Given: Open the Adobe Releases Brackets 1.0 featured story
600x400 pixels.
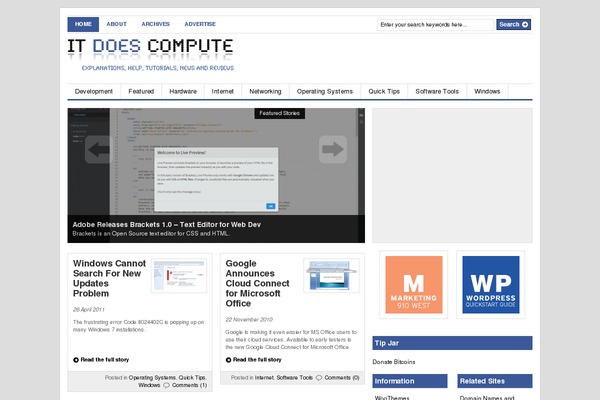Looking at the screenshot, I should 166,225.
